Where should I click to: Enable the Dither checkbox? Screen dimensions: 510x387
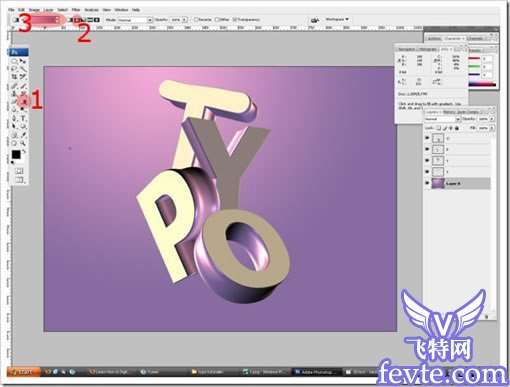point(217,20)
